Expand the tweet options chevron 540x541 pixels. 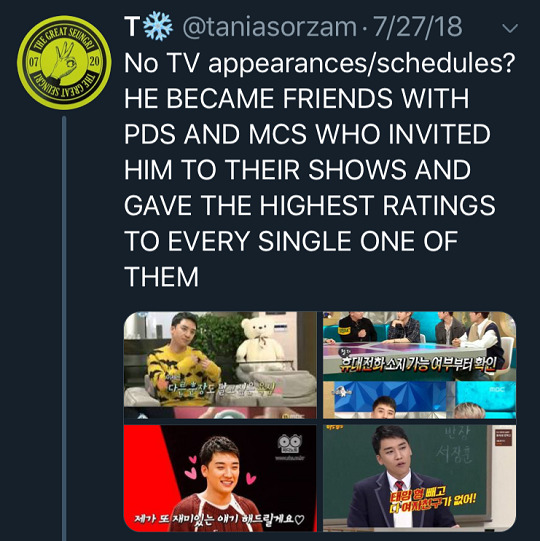pyautogui.click(x=510, y=28)
